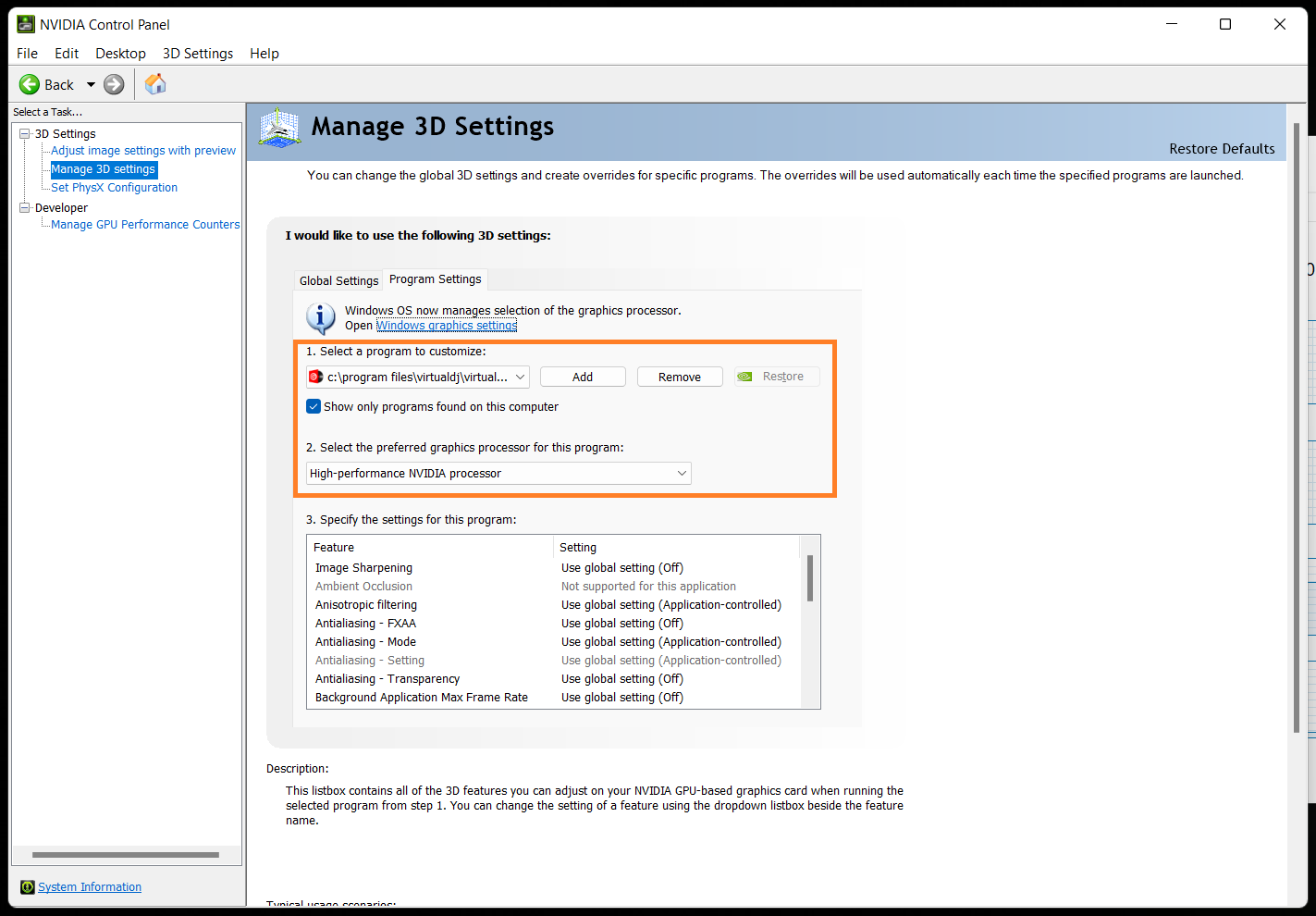Collapse the 3D Settings tree node
Screen dimensions: 1316x916
pyautogui.click(x=25, y=134)
